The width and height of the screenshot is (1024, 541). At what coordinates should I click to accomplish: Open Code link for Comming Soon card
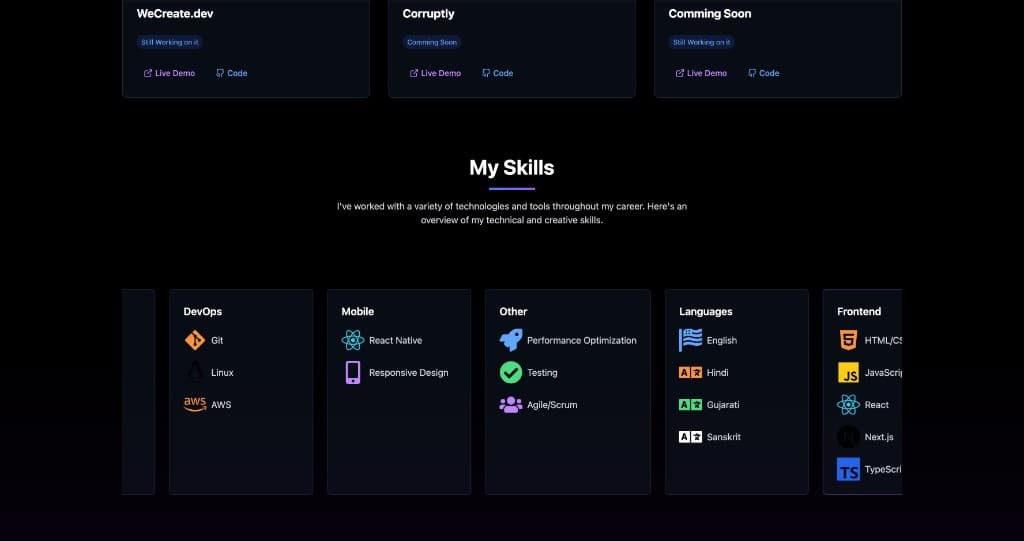coord(763,73)
